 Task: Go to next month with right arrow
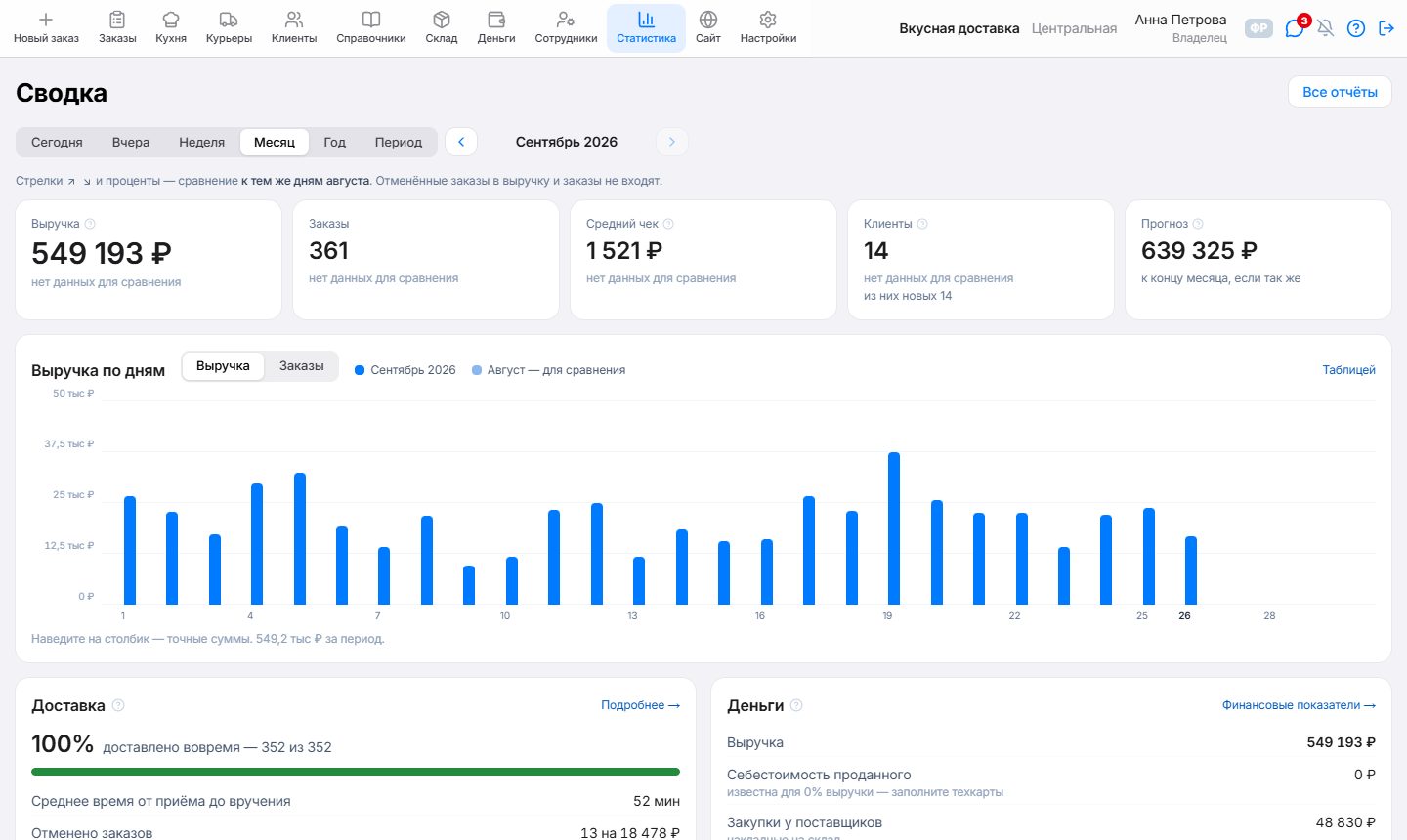pyautogui.click(x=672, y=142)
